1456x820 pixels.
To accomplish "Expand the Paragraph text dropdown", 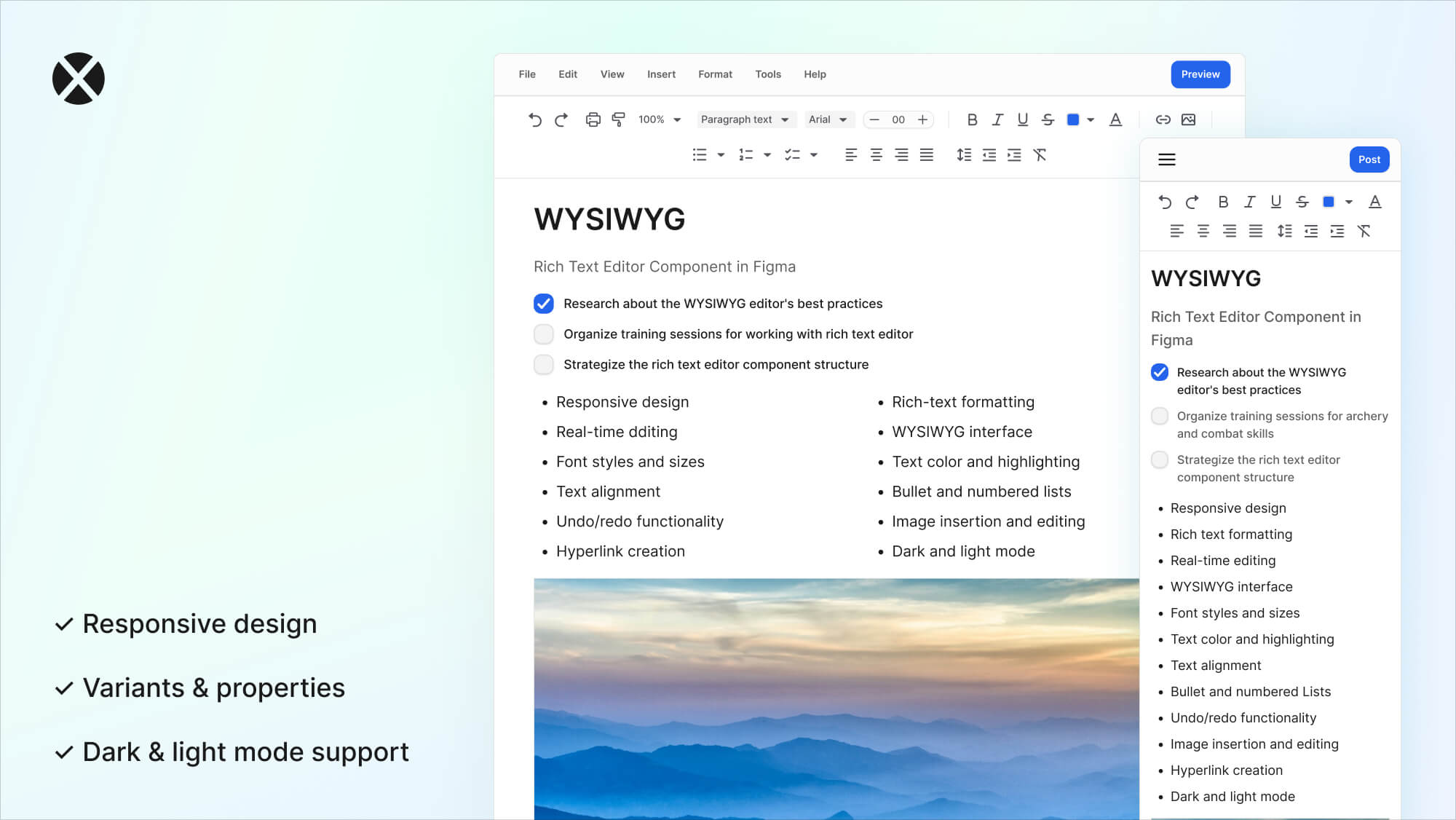I will [745, 119].
